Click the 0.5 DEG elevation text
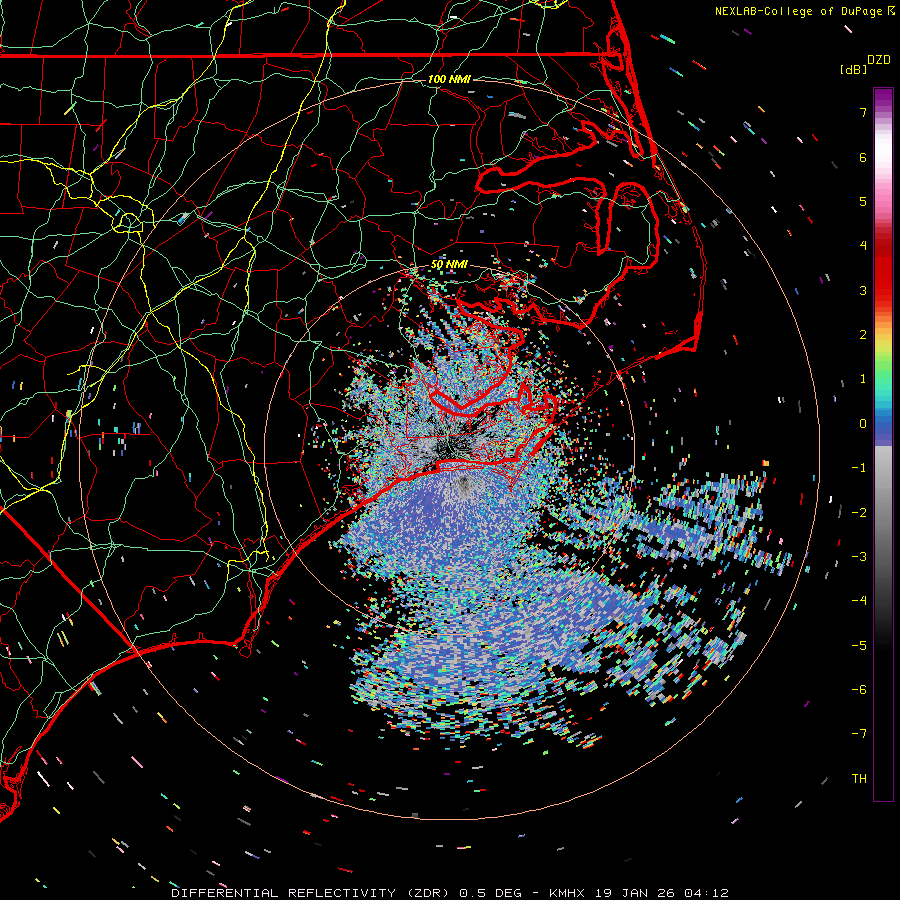Viewport: 900px width, 900px height. (x=490, y=893)
